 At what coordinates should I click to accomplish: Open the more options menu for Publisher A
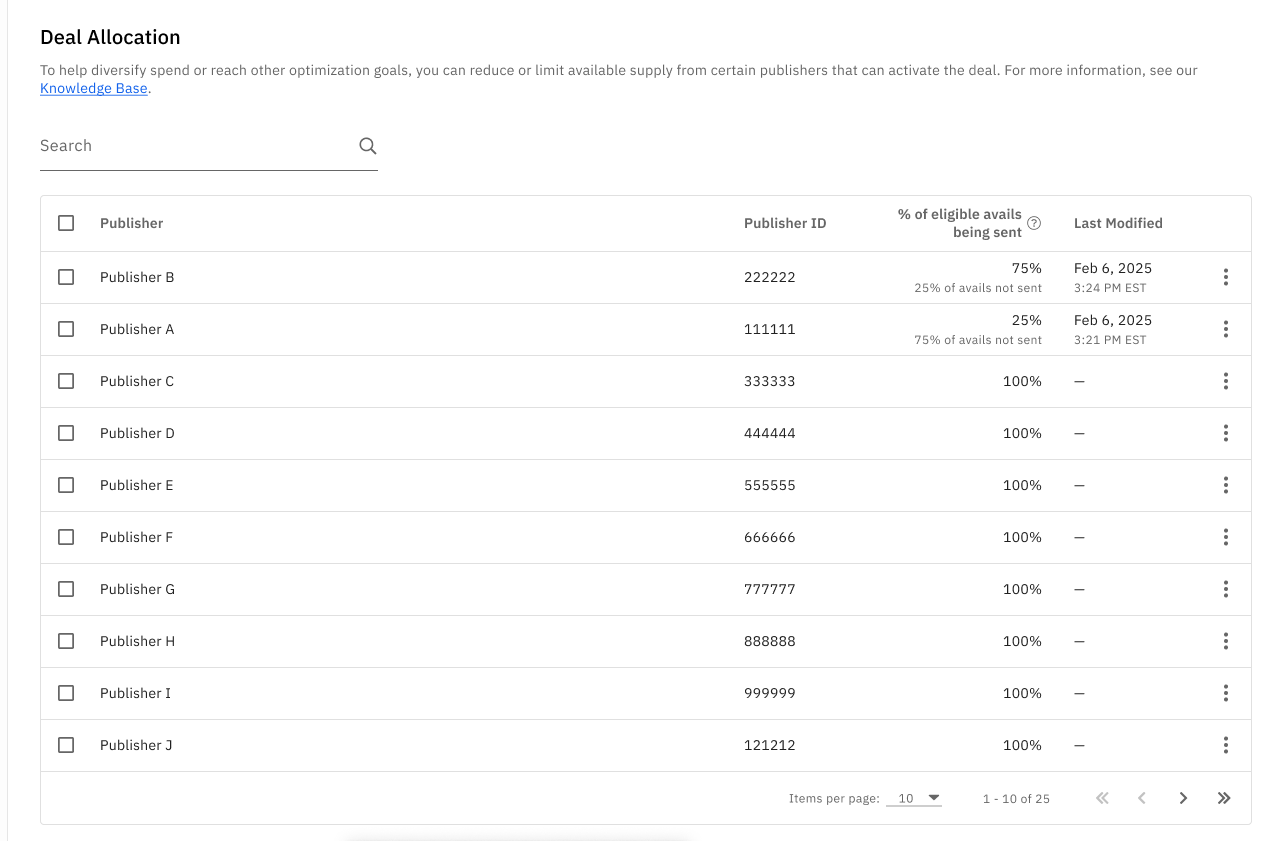click(x=1225, y=329)
